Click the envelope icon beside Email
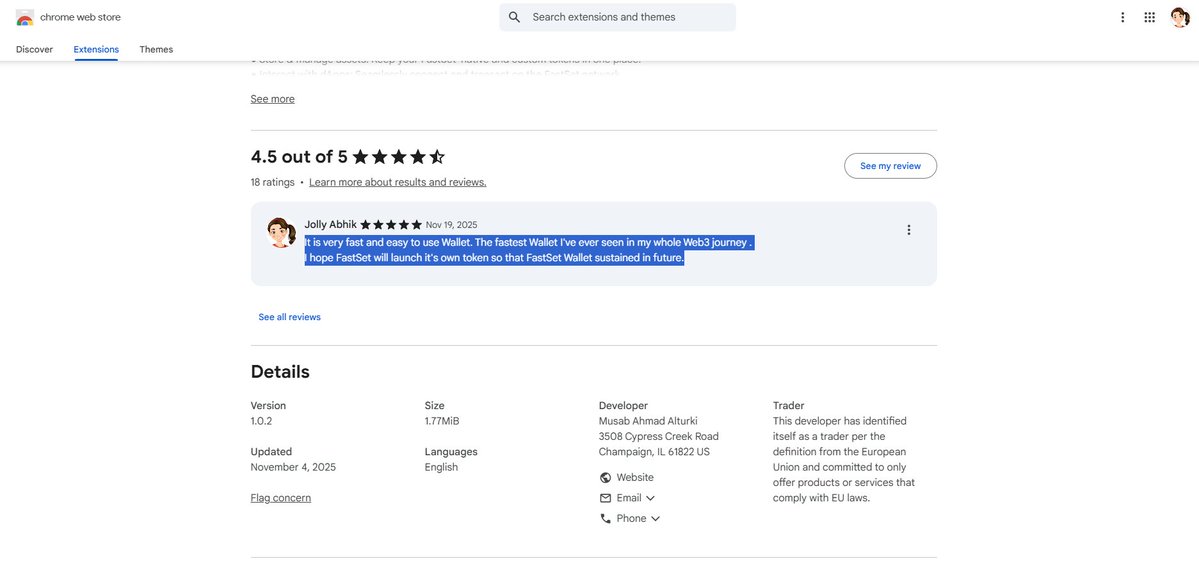 point(606,498)
